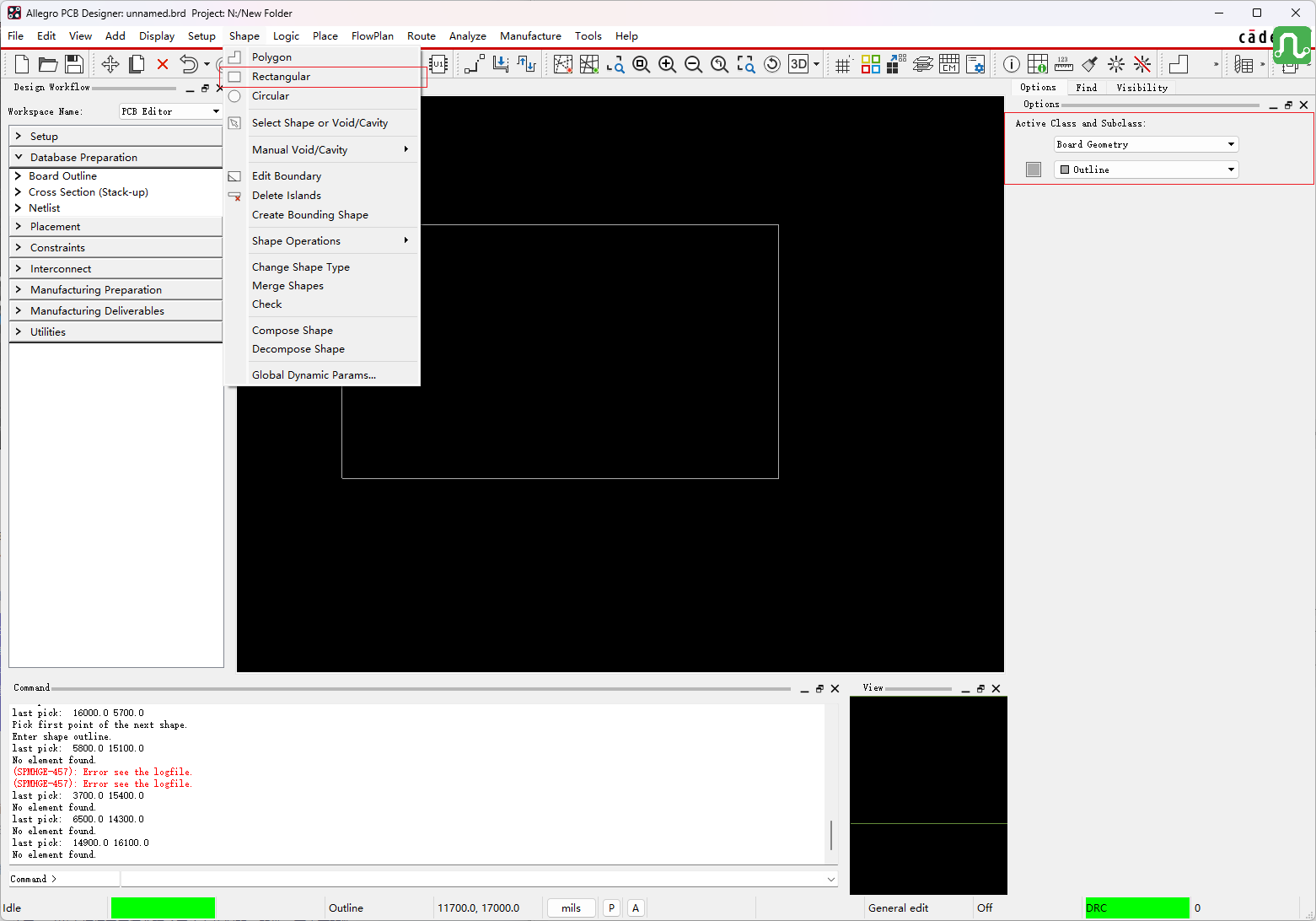Click the gray subclass color swatch

point(1034,170)
